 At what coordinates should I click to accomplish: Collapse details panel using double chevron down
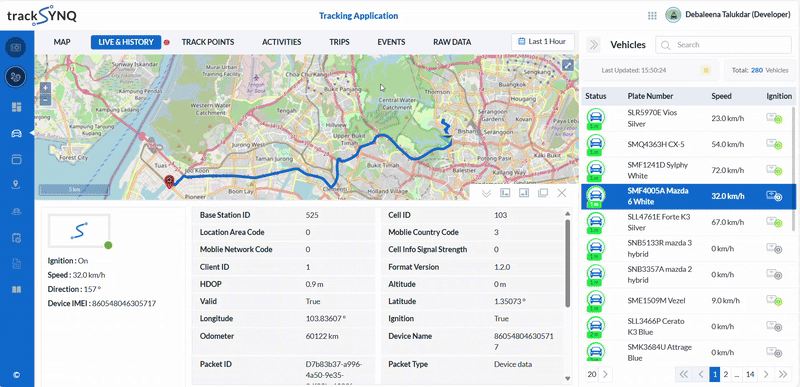486,193
